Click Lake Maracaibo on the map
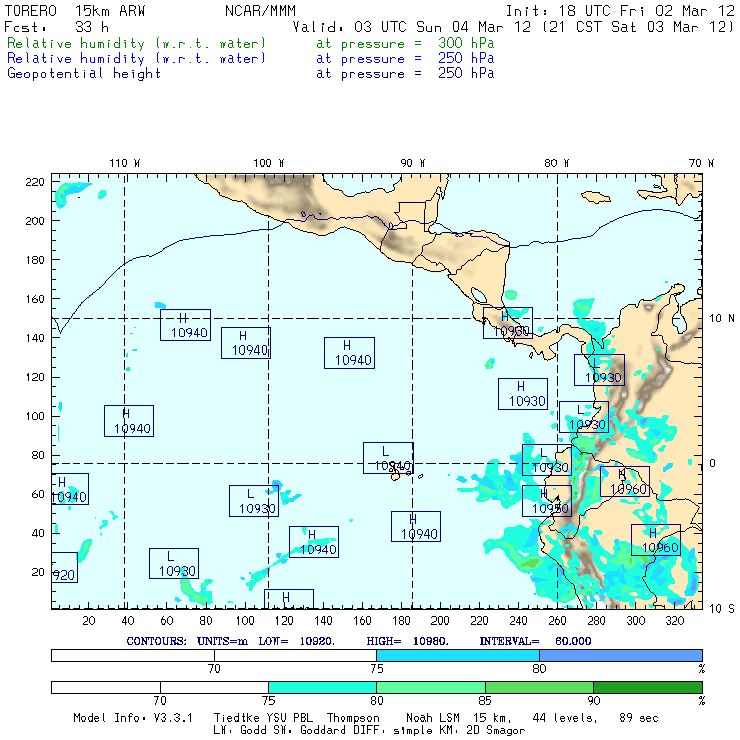The height and width of the screenshot is (740, 740). pyautogui.click(x=679, y=321)
